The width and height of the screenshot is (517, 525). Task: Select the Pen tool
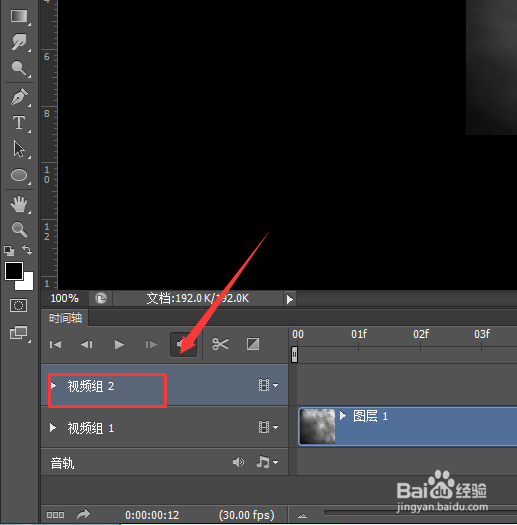click(x=19, y=96)
